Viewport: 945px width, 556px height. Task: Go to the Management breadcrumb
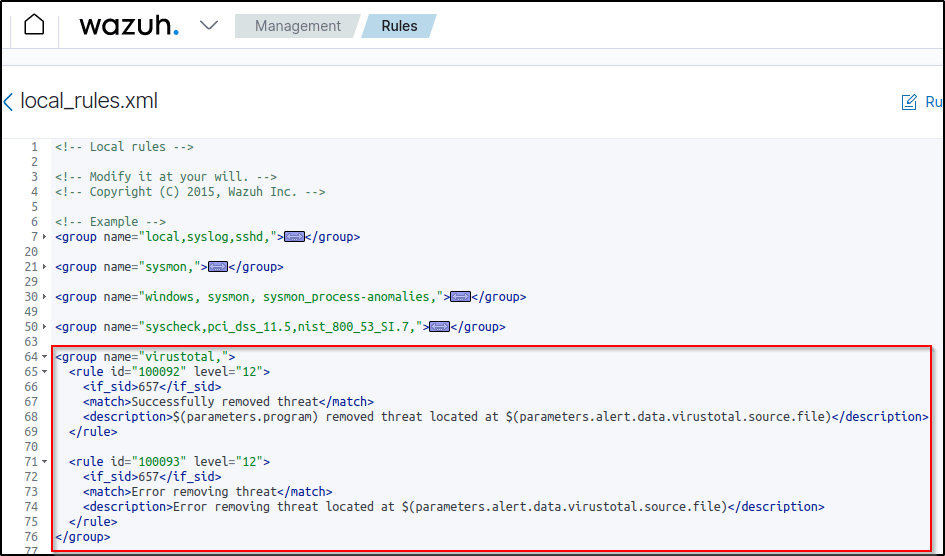tap(297, 26)
